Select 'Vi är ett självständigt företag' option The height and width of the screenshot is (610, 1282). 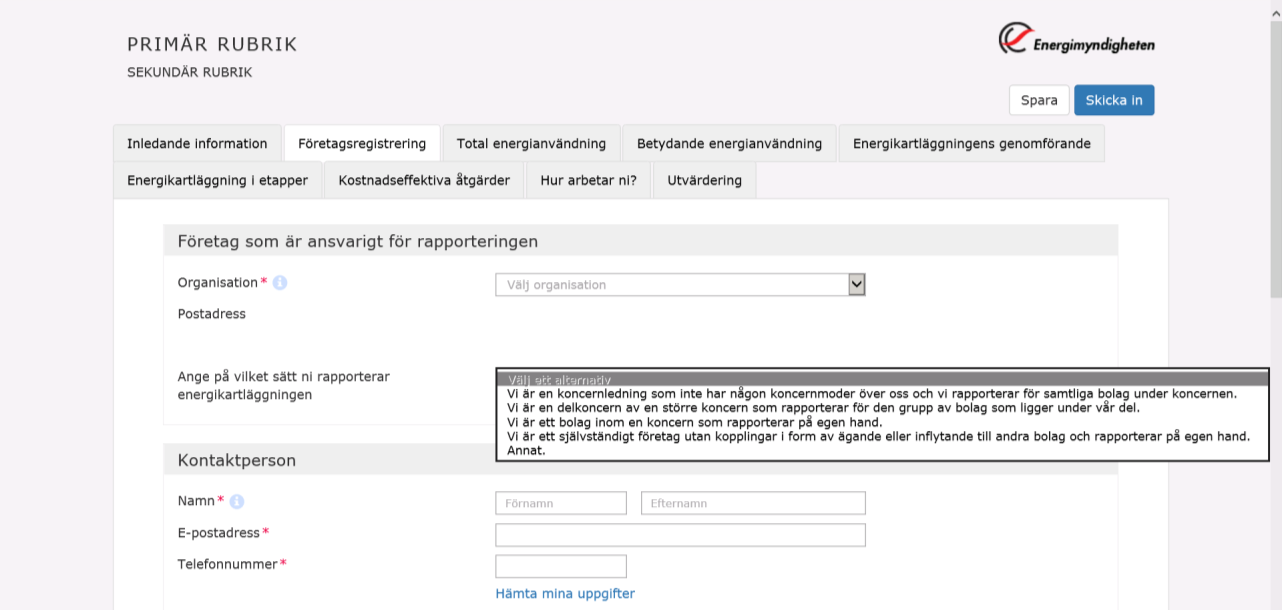[882, 436]
